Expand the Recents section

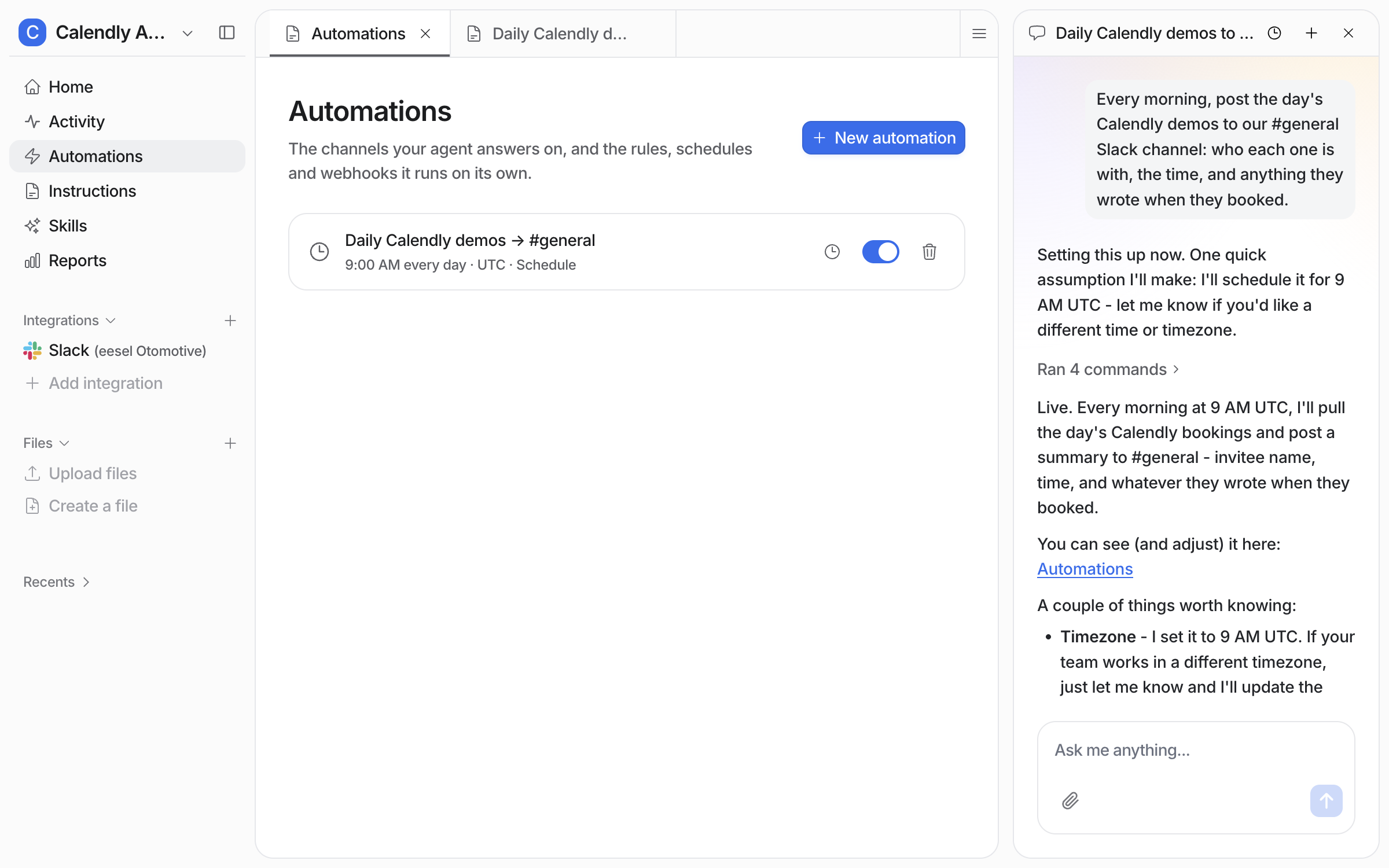coord(57,582)
